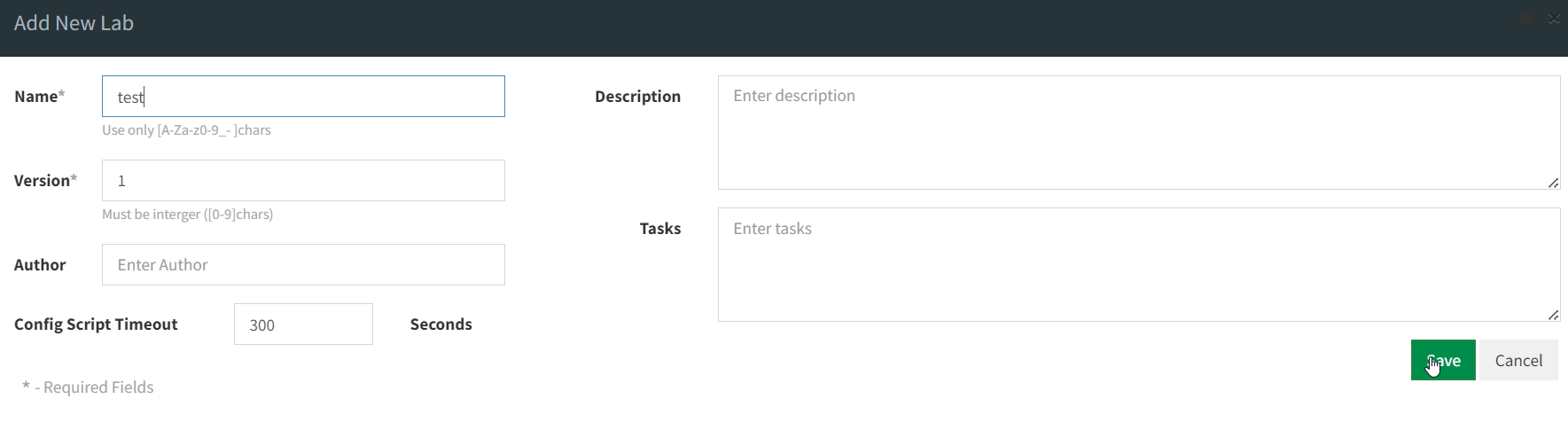
Task: Click the Description label
Action: [x=638, y=96]
